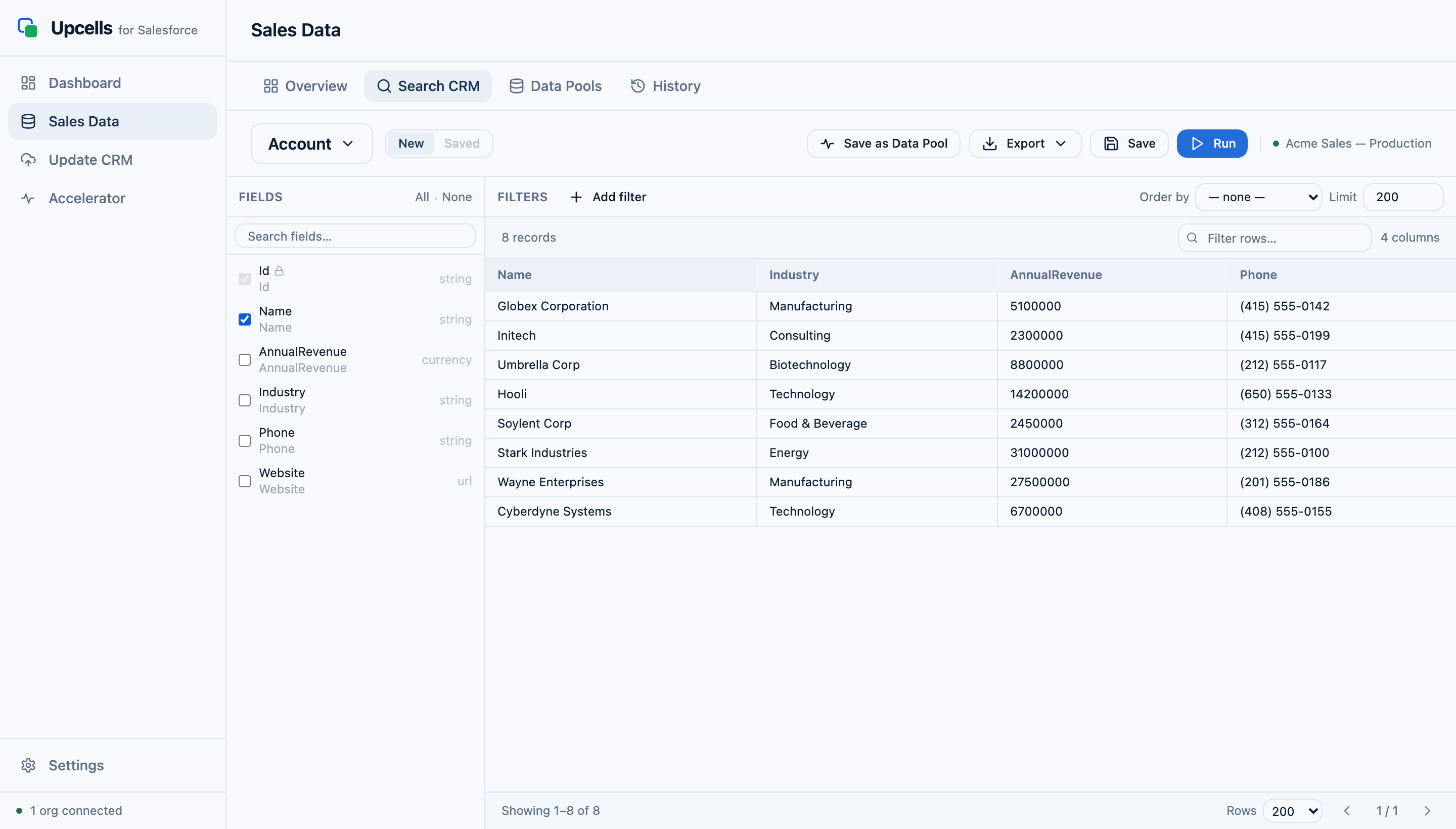
Task: Click the Run play triangle icon
Action: (x=1198, y=144)
